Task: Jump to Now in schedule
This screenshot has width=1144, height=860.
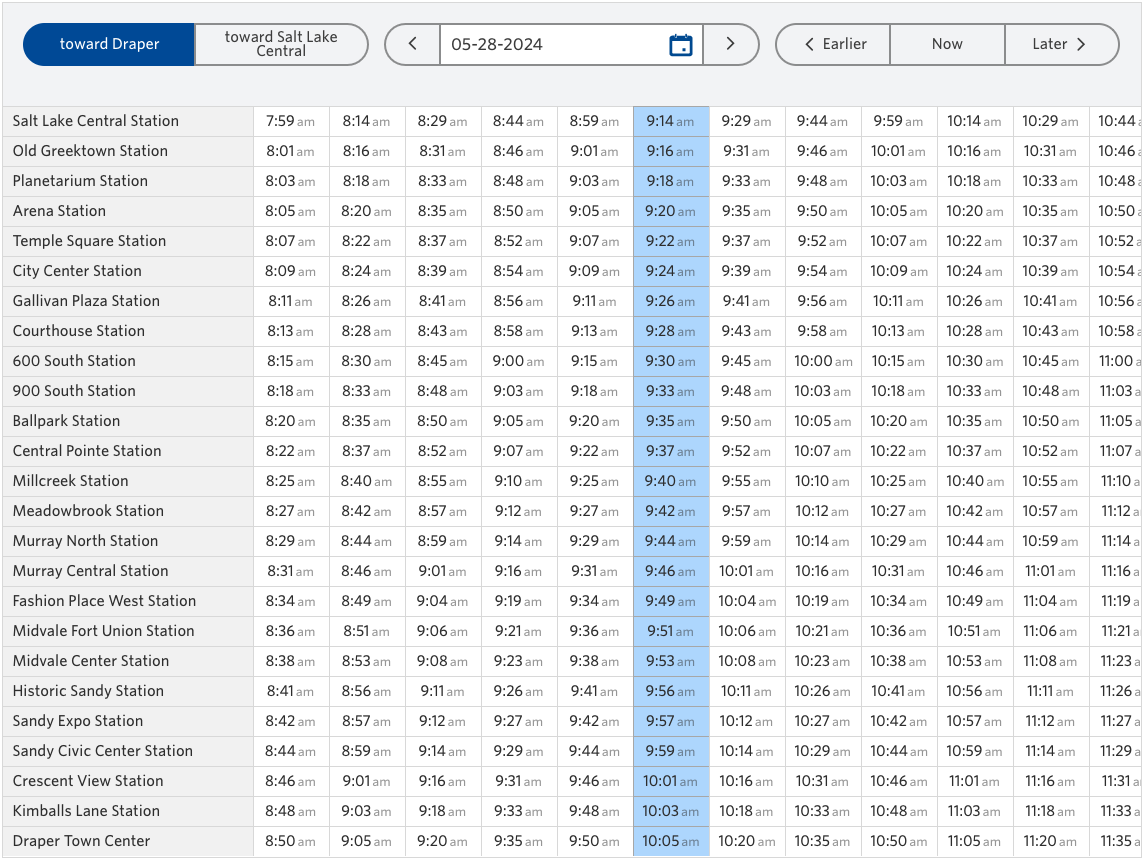Action: [947, 45]
